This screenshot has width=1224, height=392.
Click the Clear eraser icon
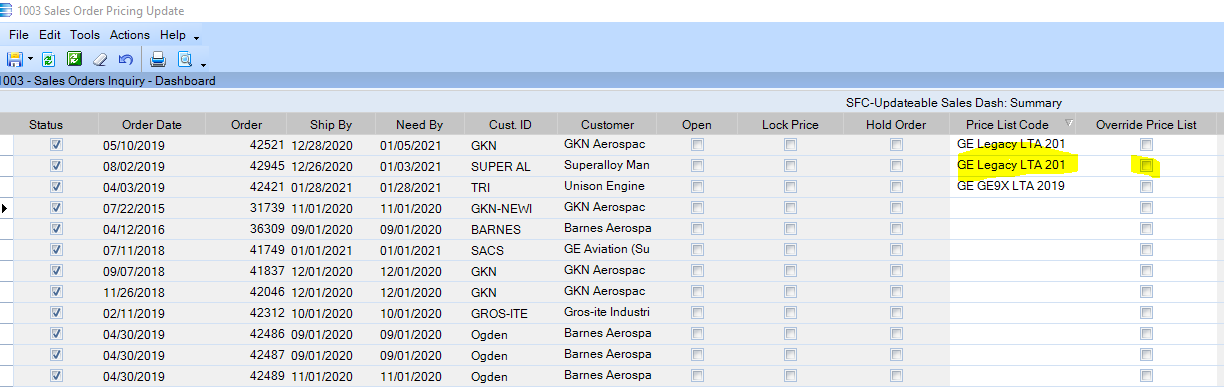99,59
